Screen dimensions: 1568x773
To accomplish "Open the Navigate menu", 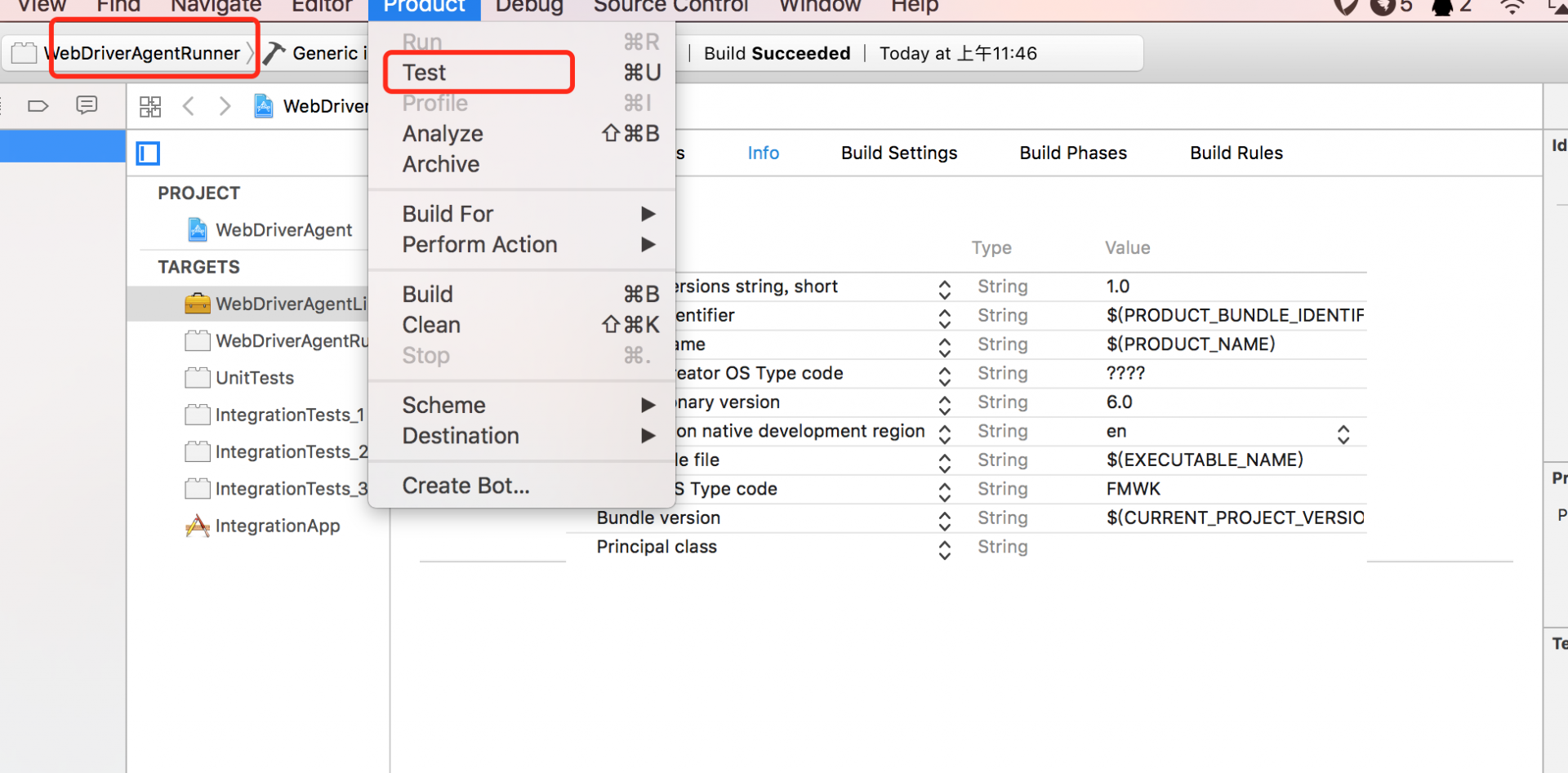I will (216, 7).
